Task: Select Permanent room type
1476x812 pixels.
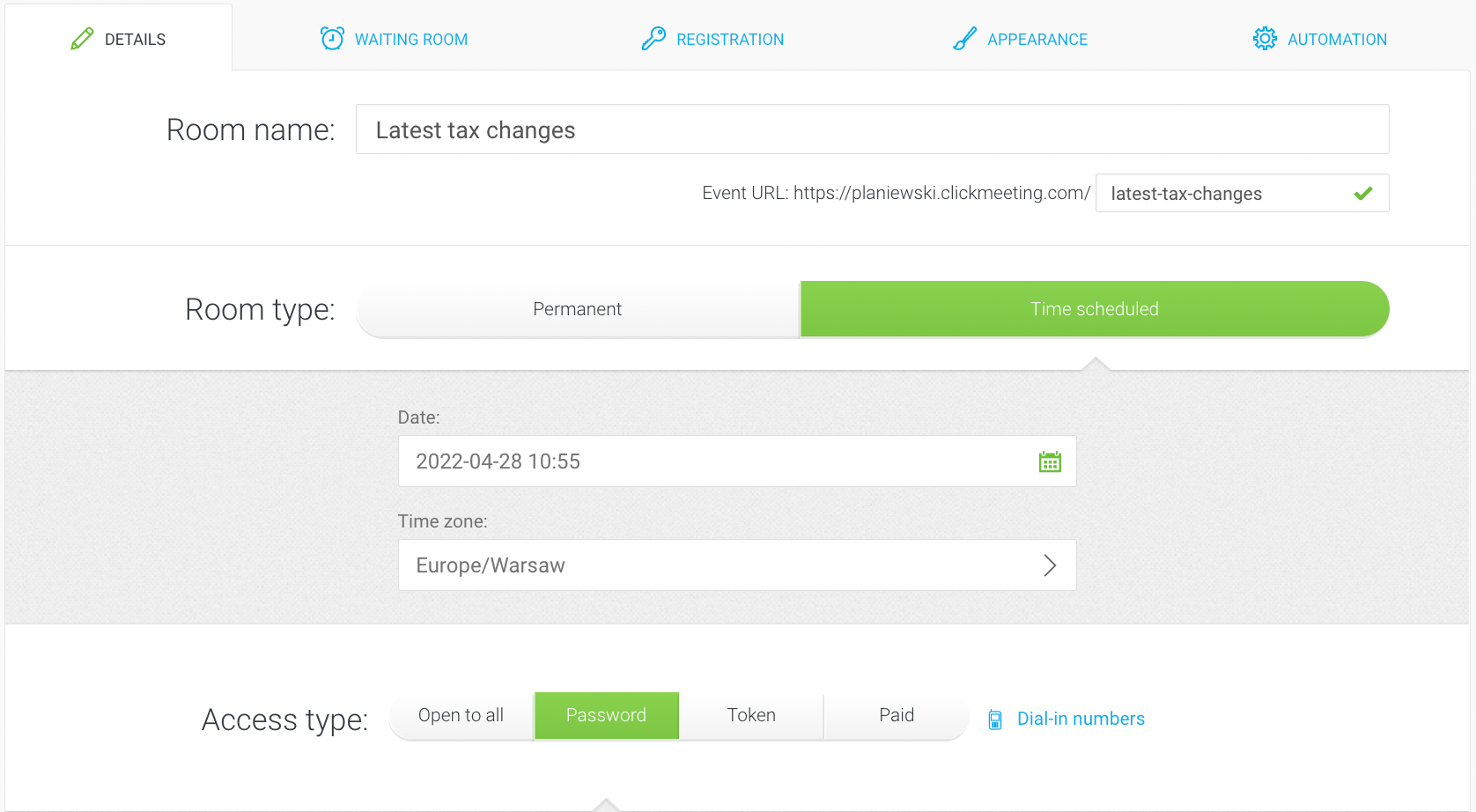Action: [x=578, y=309]
